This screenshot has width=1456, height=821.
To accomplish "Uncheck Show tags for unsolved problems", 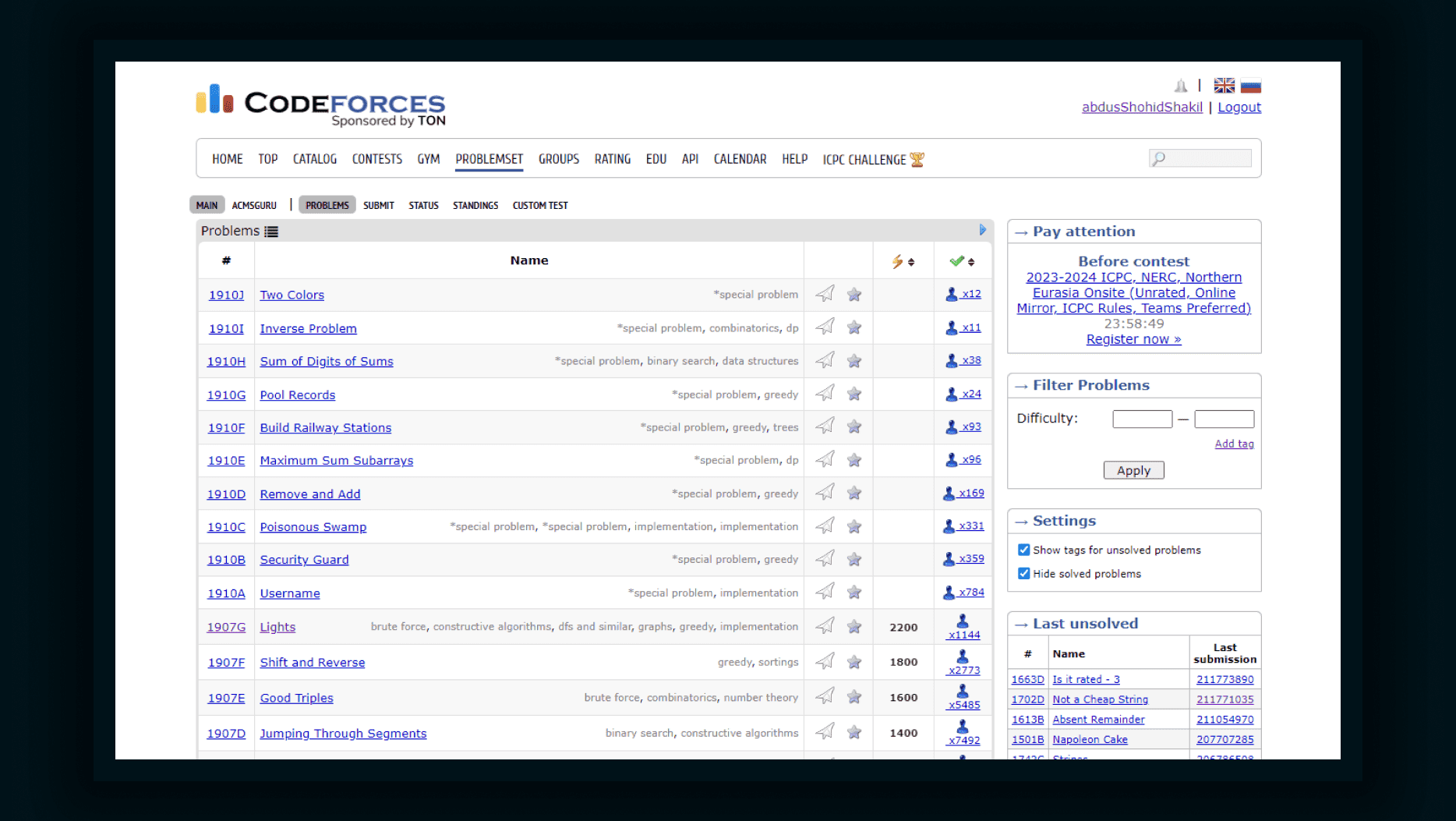I will tap(1024, 550).
